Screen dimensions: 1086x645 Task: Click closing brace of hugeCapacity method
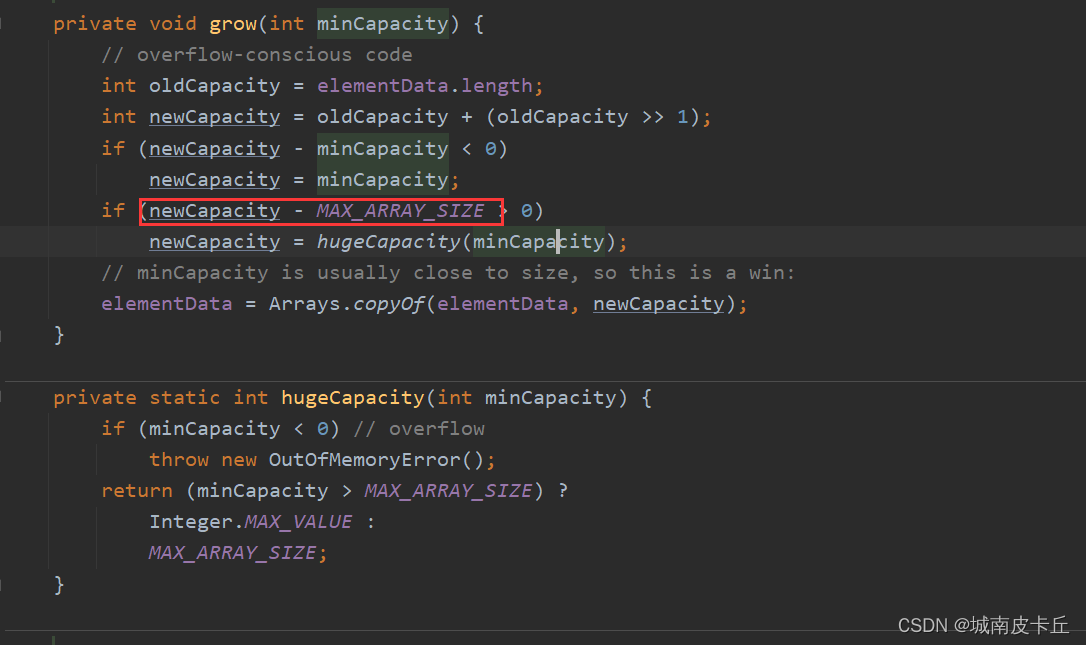tap(59, 585)
